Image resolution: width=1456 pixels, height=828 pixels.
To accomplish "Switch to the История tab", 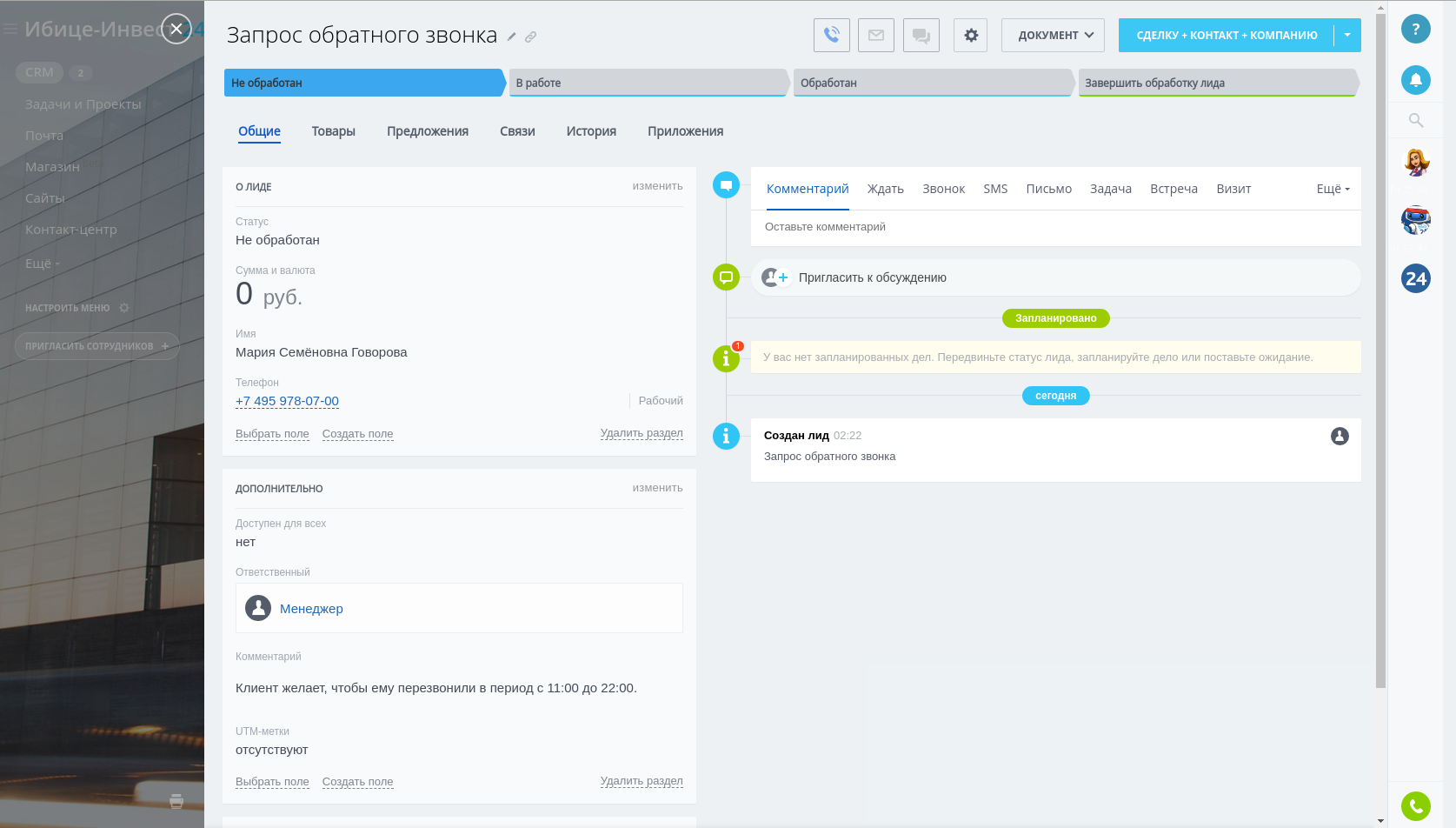I will pyautogui.click(x=591, y=131).
